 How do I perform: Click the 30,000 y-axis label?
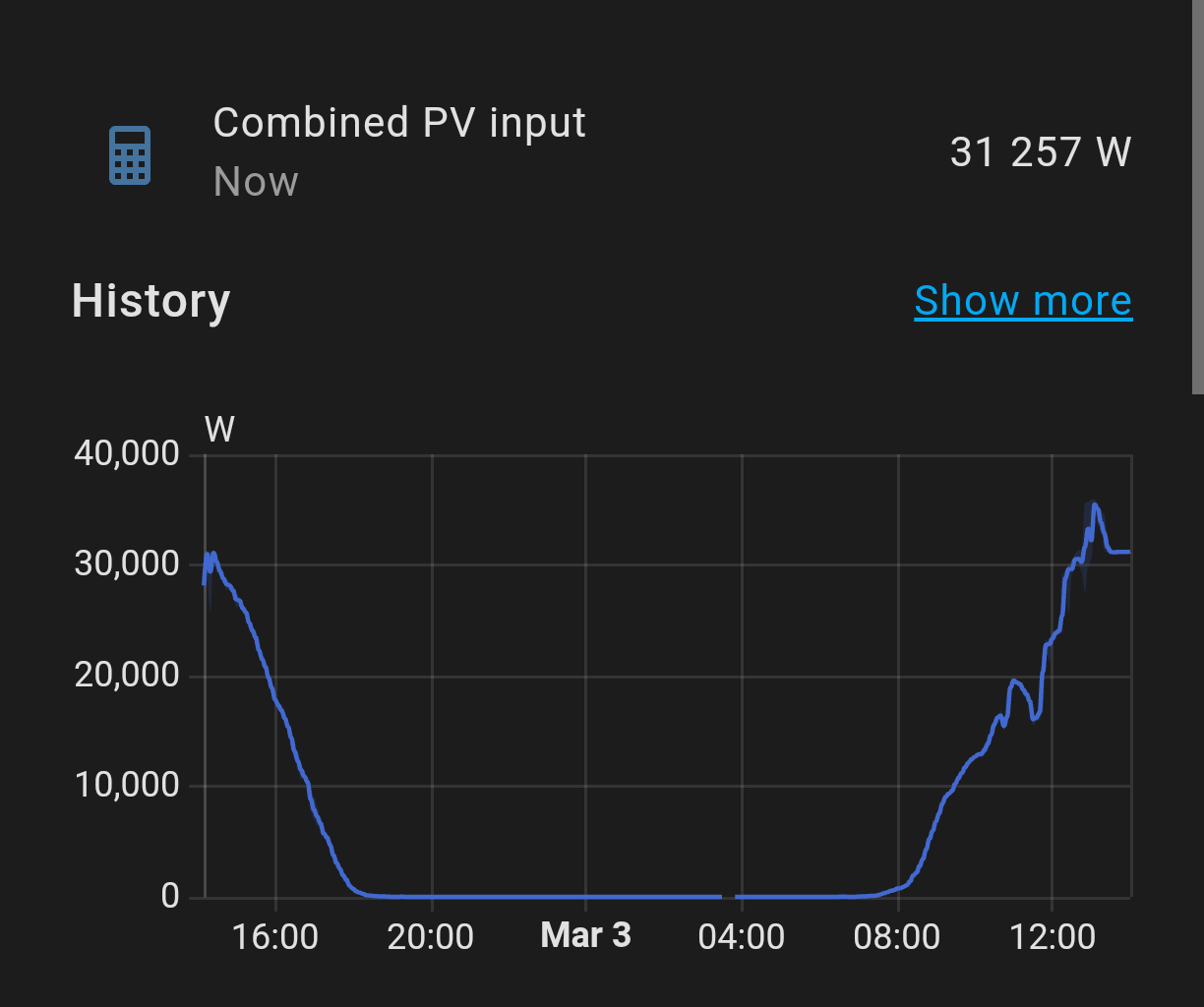pyautogui.click(x=127, y=564)
